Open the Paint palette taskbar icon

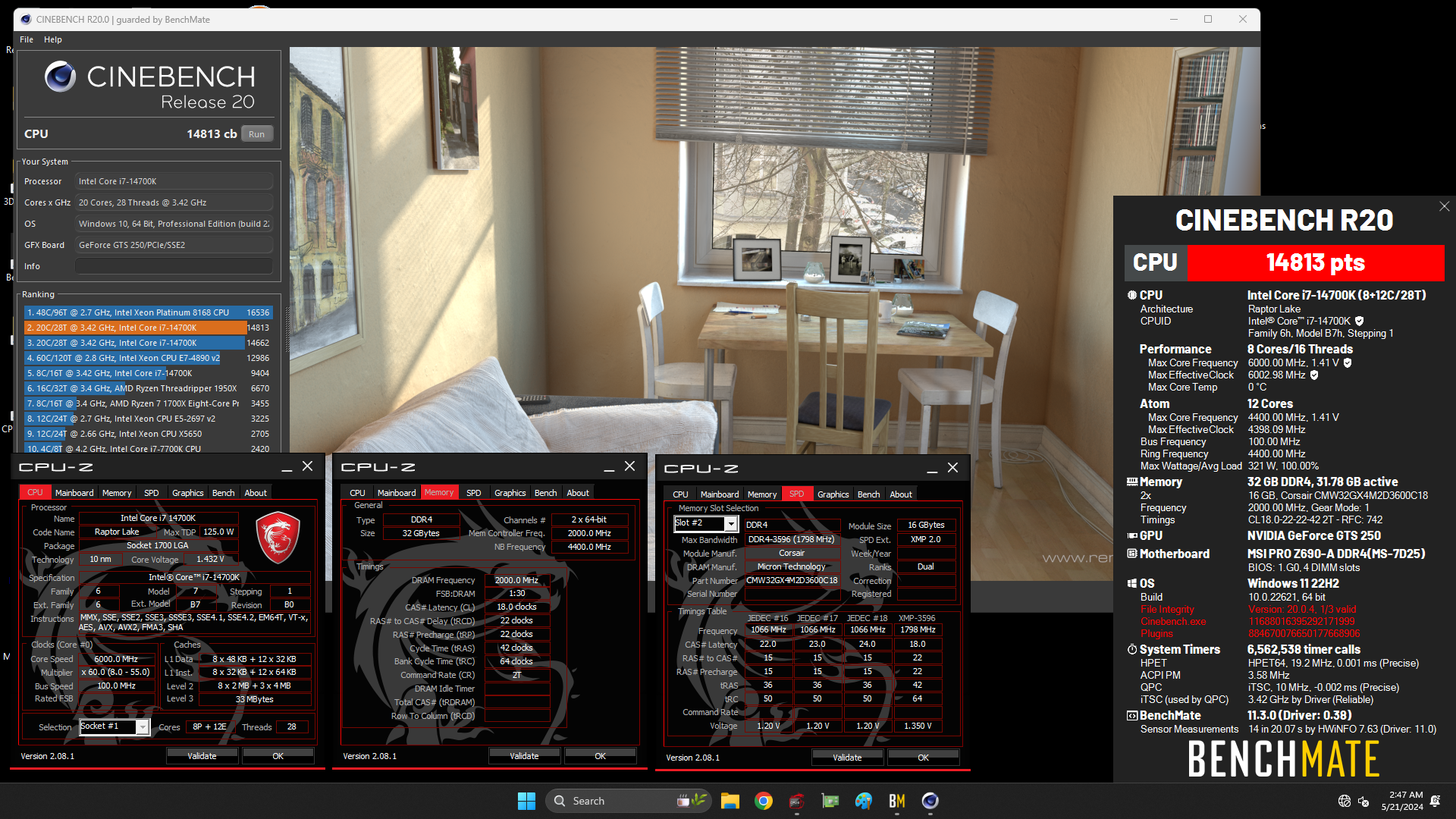coord(864,801)
